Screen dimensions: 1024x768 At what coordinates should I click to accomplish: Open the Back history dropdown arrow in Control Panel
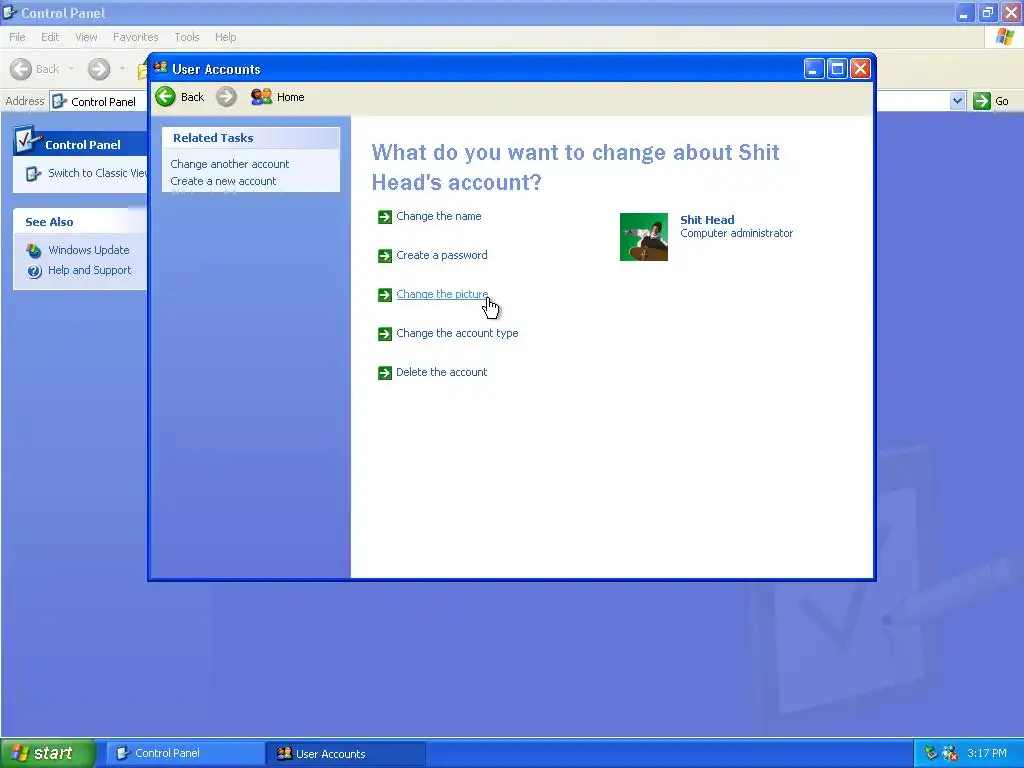(x=71, y=69)
